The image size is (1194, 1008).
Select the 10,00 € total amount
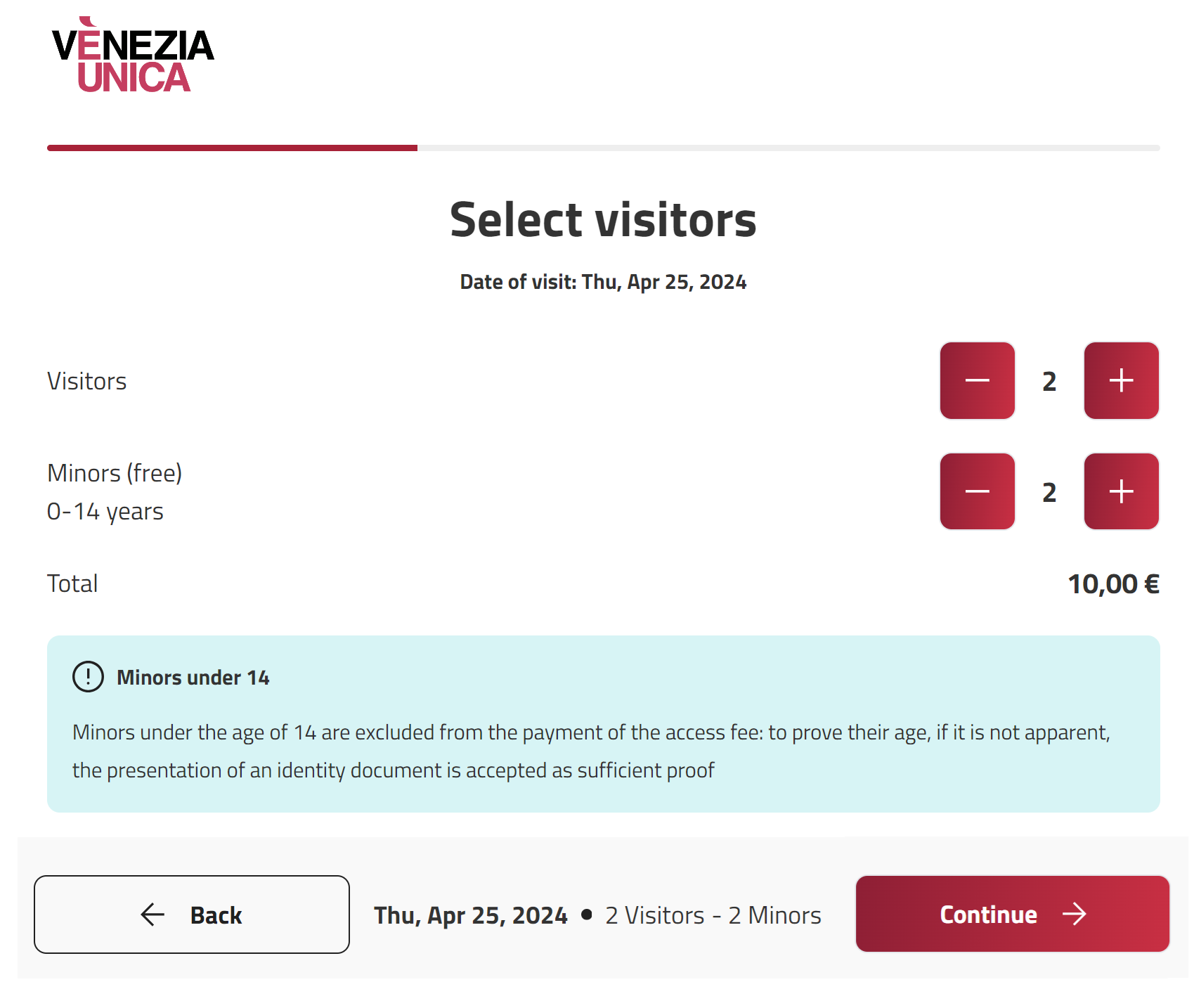point(1113,584)
